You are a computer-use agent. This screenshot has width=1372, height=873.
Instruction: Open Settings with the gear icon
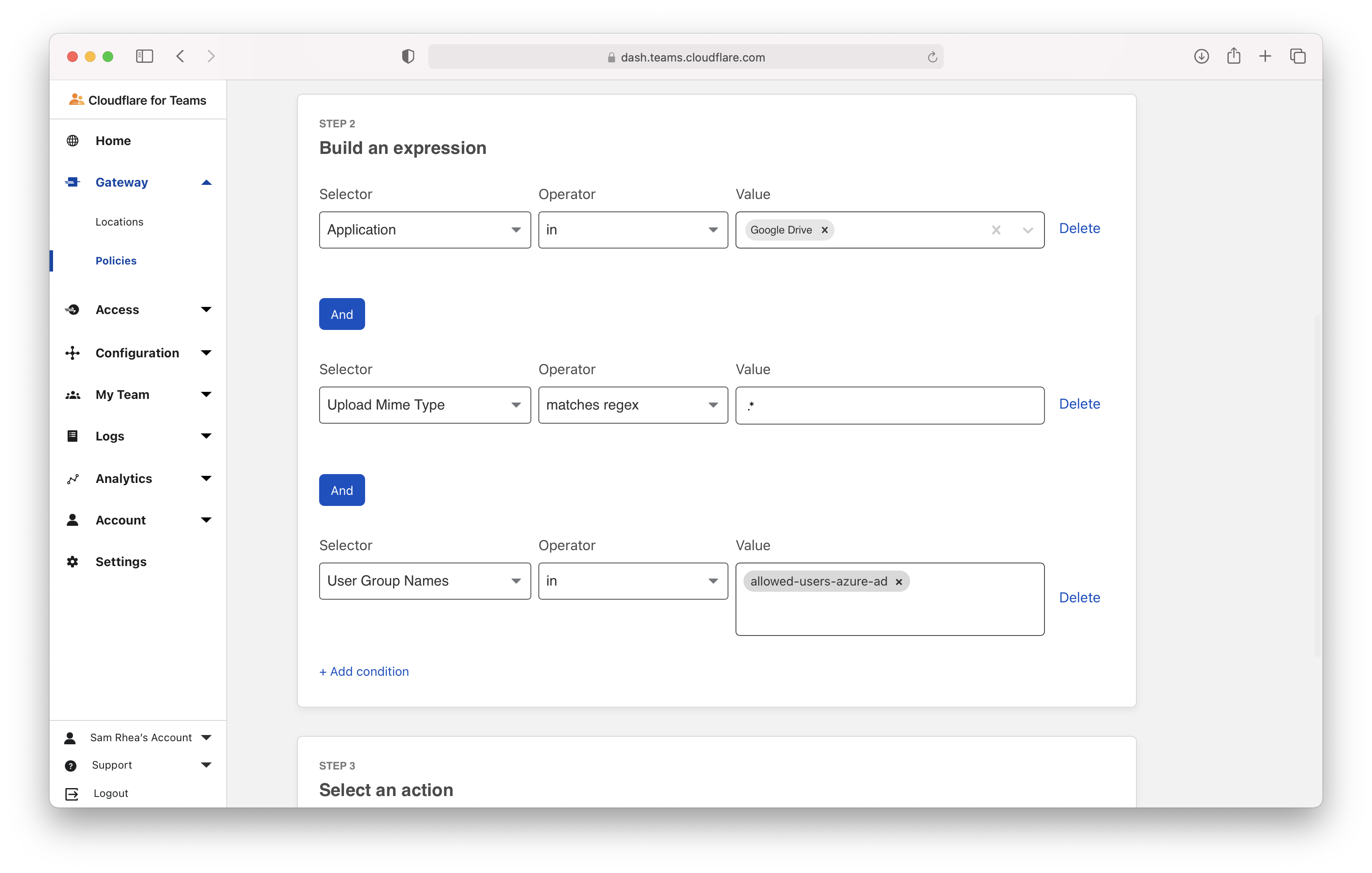click(x=72, y=562)
